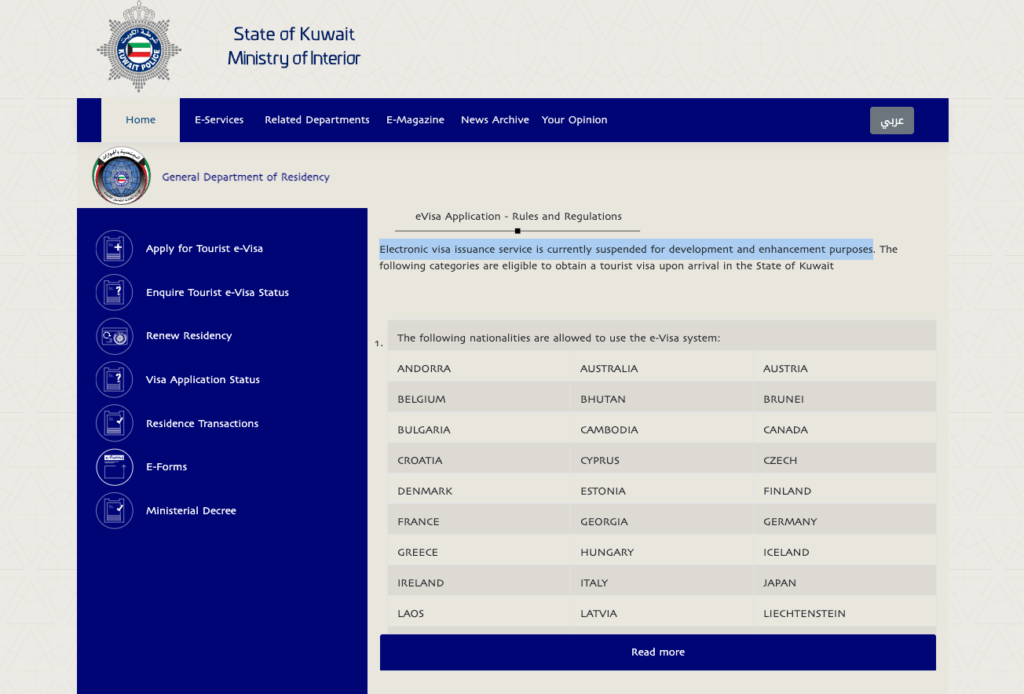Click the E-Forms sidebar icon
The image size is (1024, 694).
coord(114,467)
